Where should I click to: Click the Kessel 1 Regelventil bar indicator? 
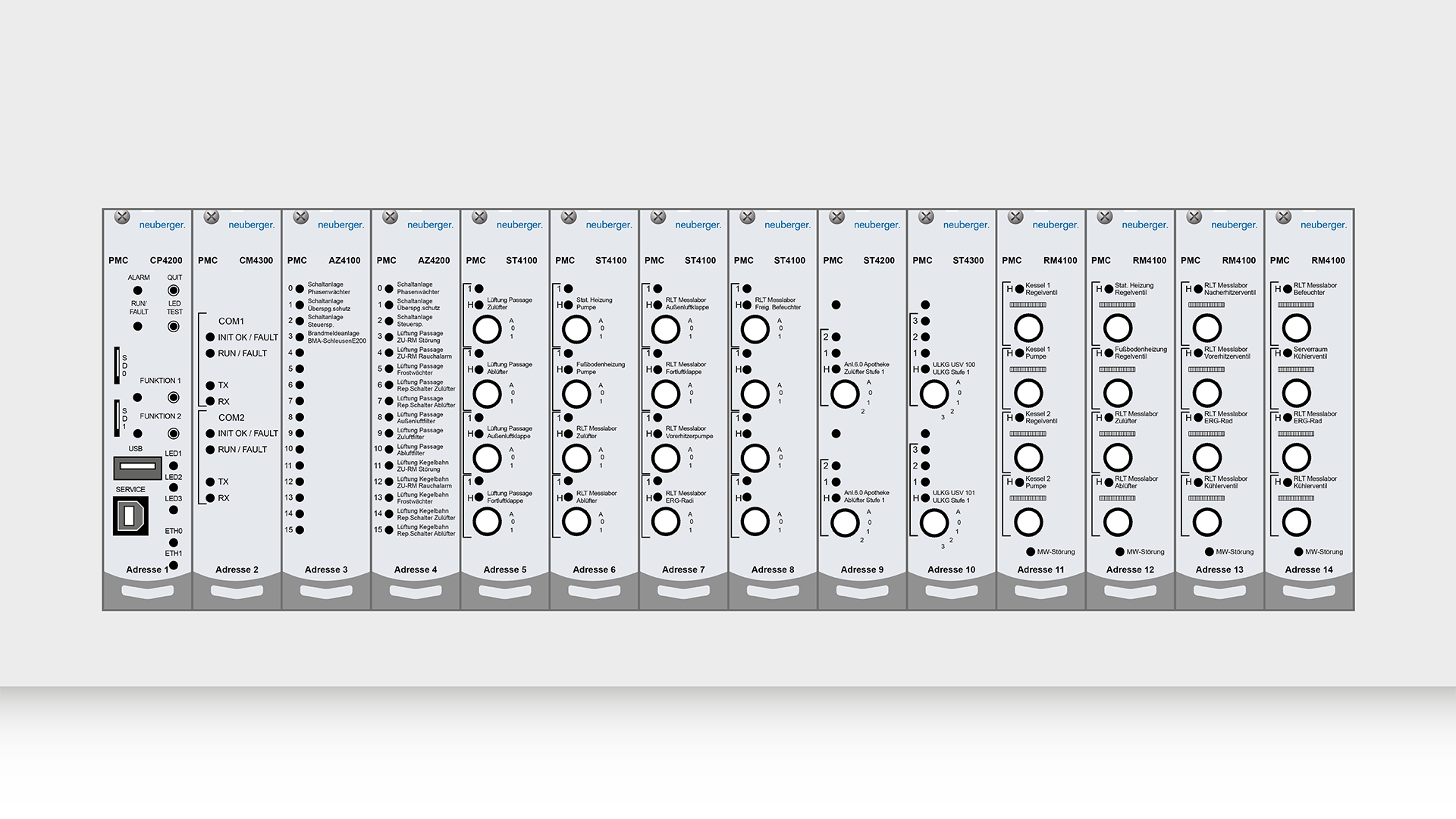(x=1028, y=305)
